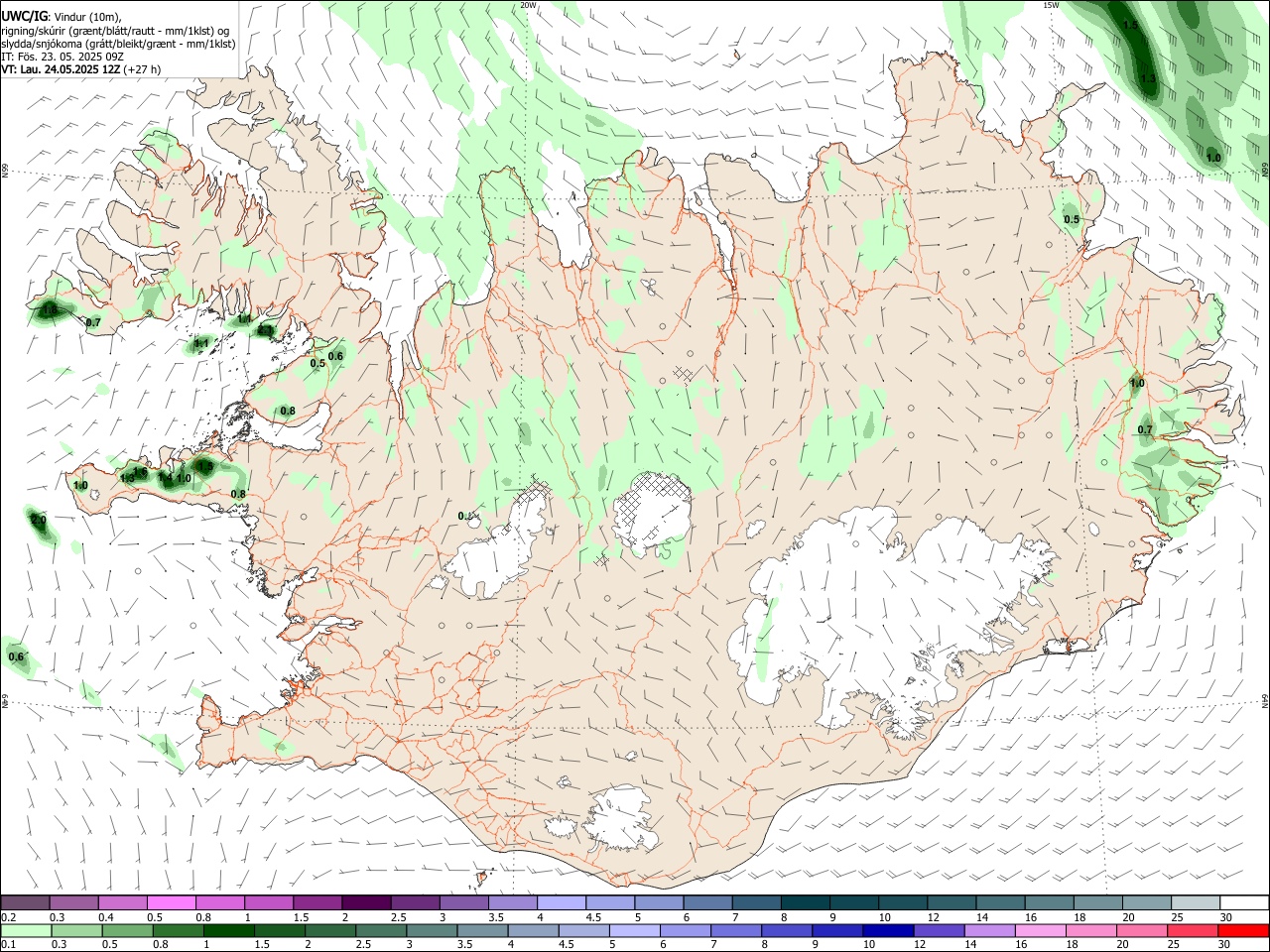Pick the light periwinkle 4 snow swatch
The width and height of the screenshot is (1270, 952).
click(560, 903)
